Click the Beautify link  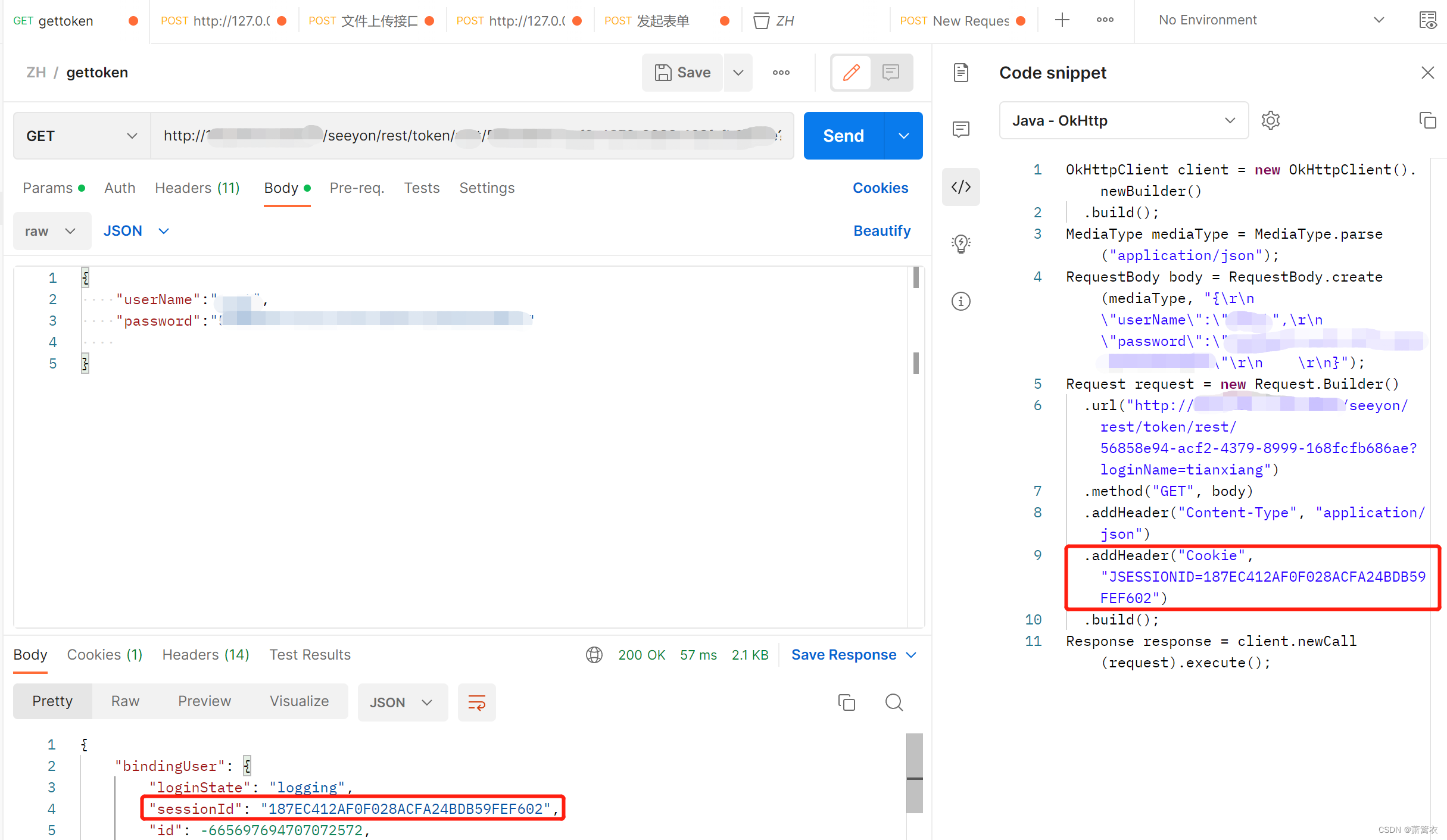(882, 230)
